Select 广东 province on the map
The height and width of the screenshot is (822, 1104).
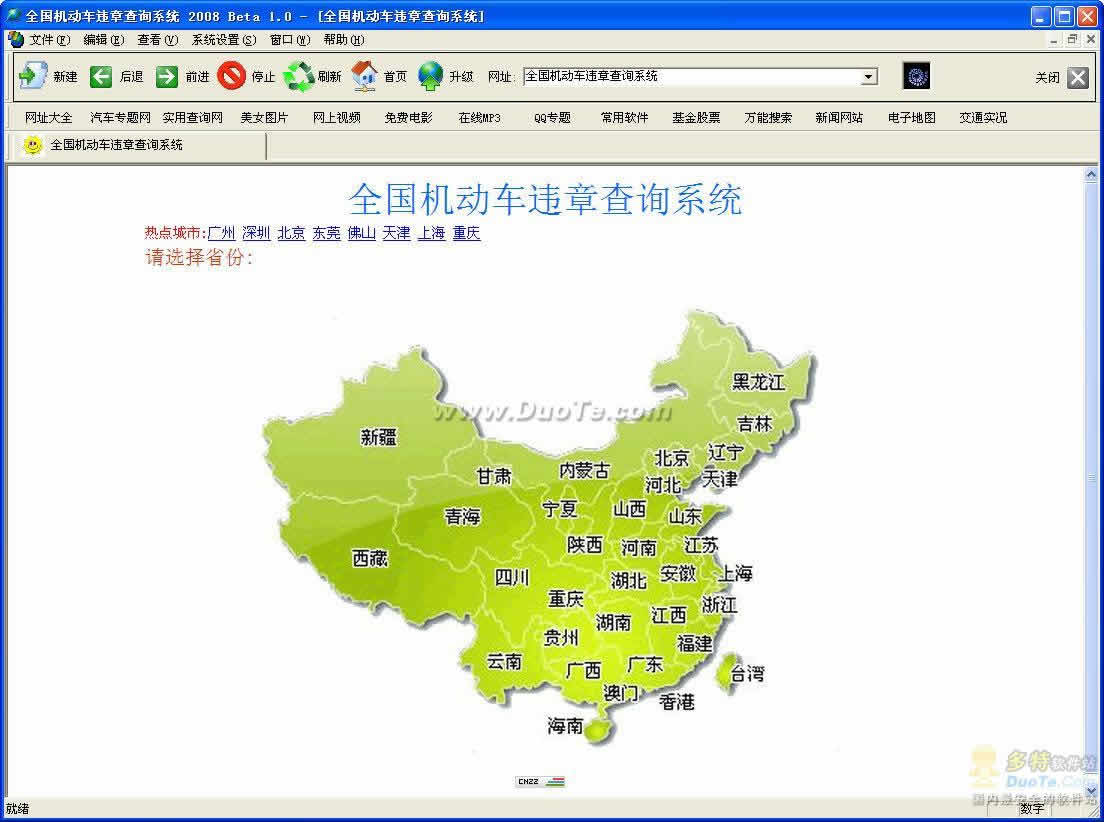tap(645, 664)
